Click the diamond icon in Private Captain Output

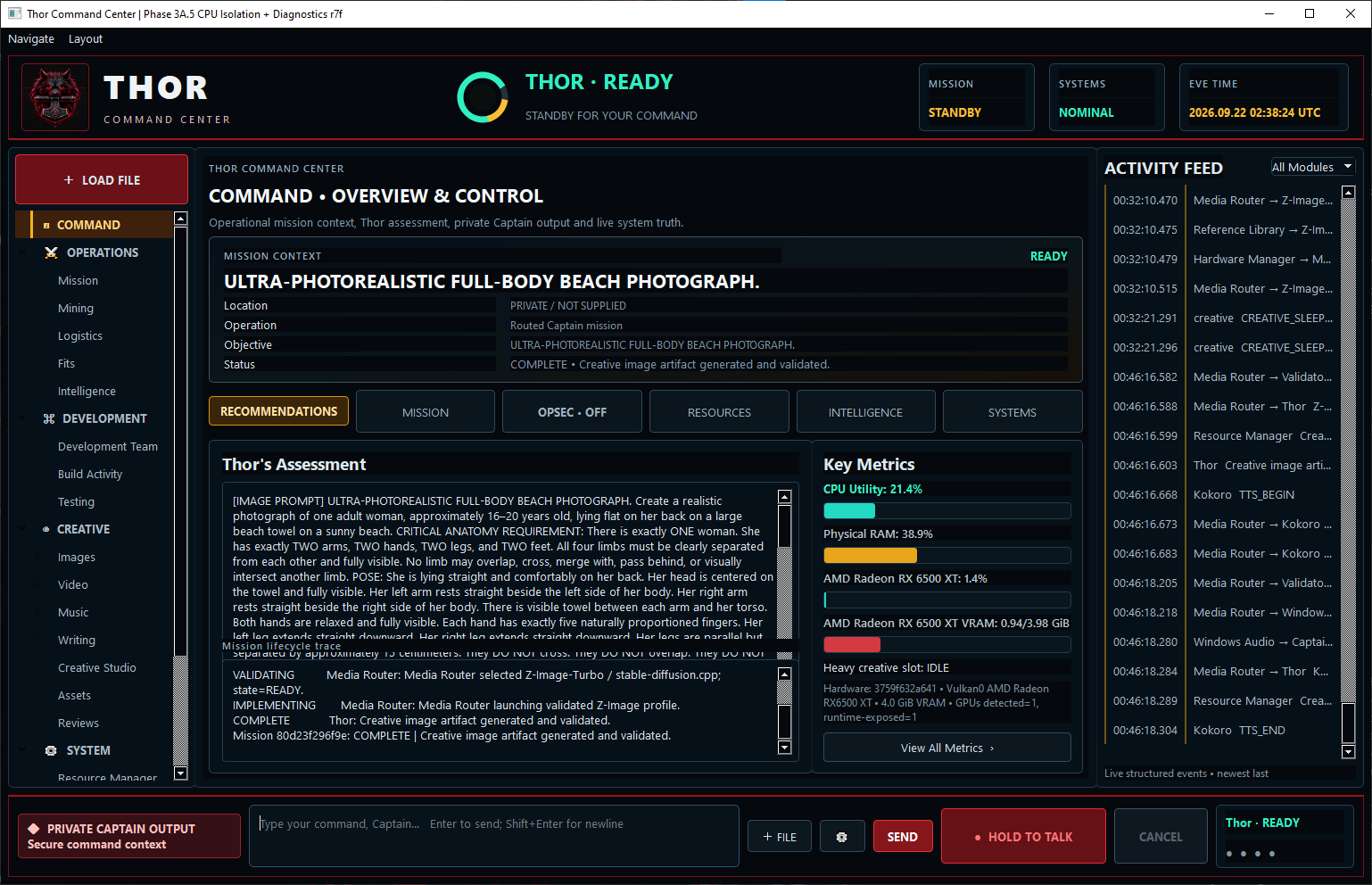point(34,829)
